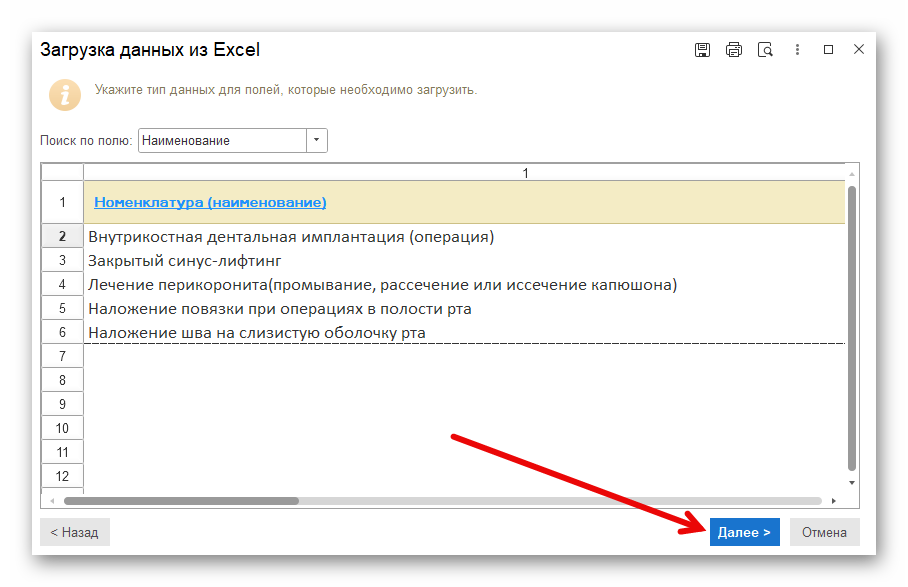Maximize the Excel import dialog
The height and width of the screenshot is (587, 908).
point(828,50)
